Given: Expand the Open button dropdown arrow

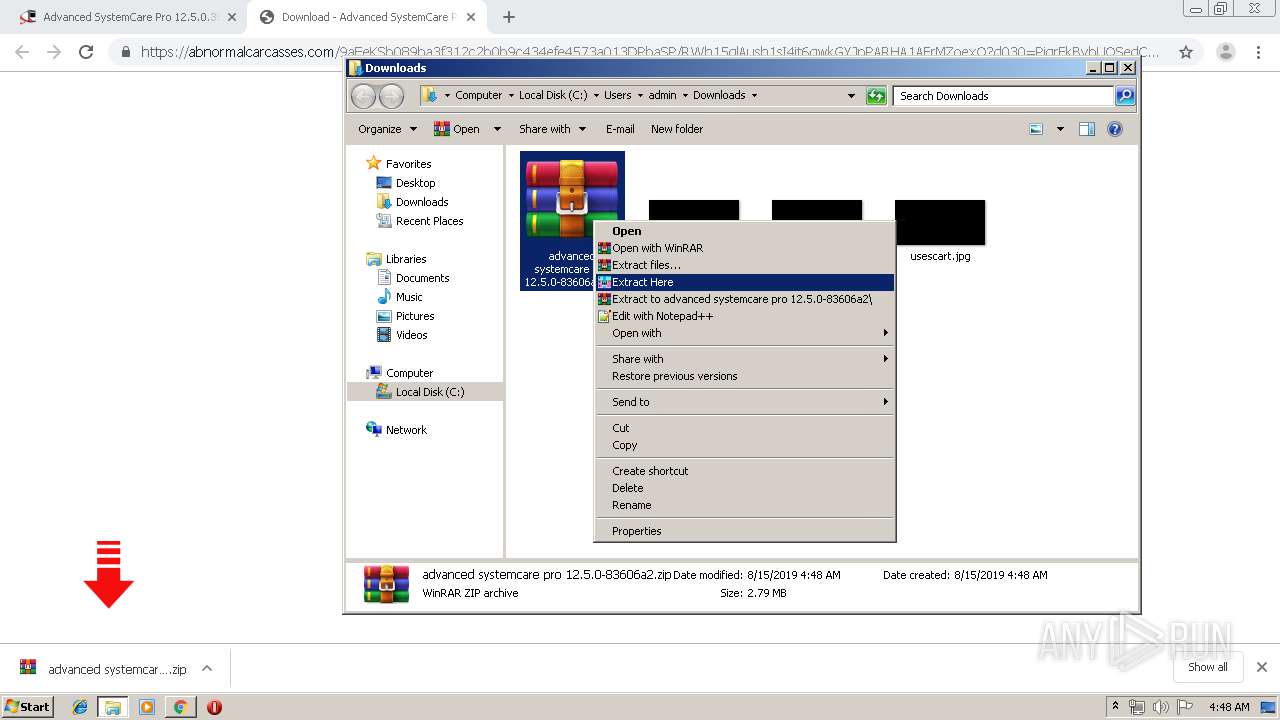Looking at the screenshot, I should coord(495,129).
